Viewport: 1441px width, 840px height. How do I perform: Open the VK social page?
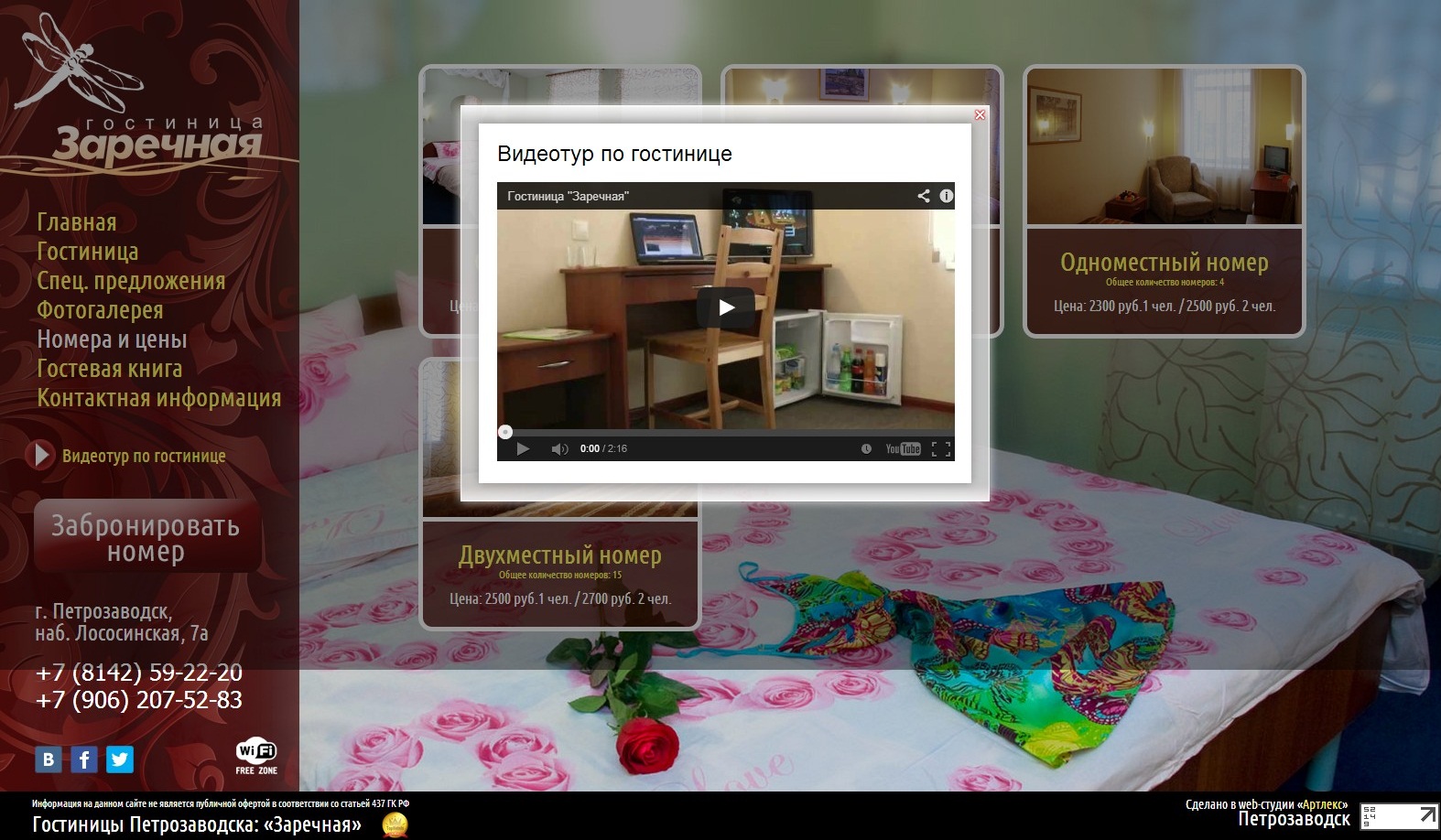click(49, 759)
